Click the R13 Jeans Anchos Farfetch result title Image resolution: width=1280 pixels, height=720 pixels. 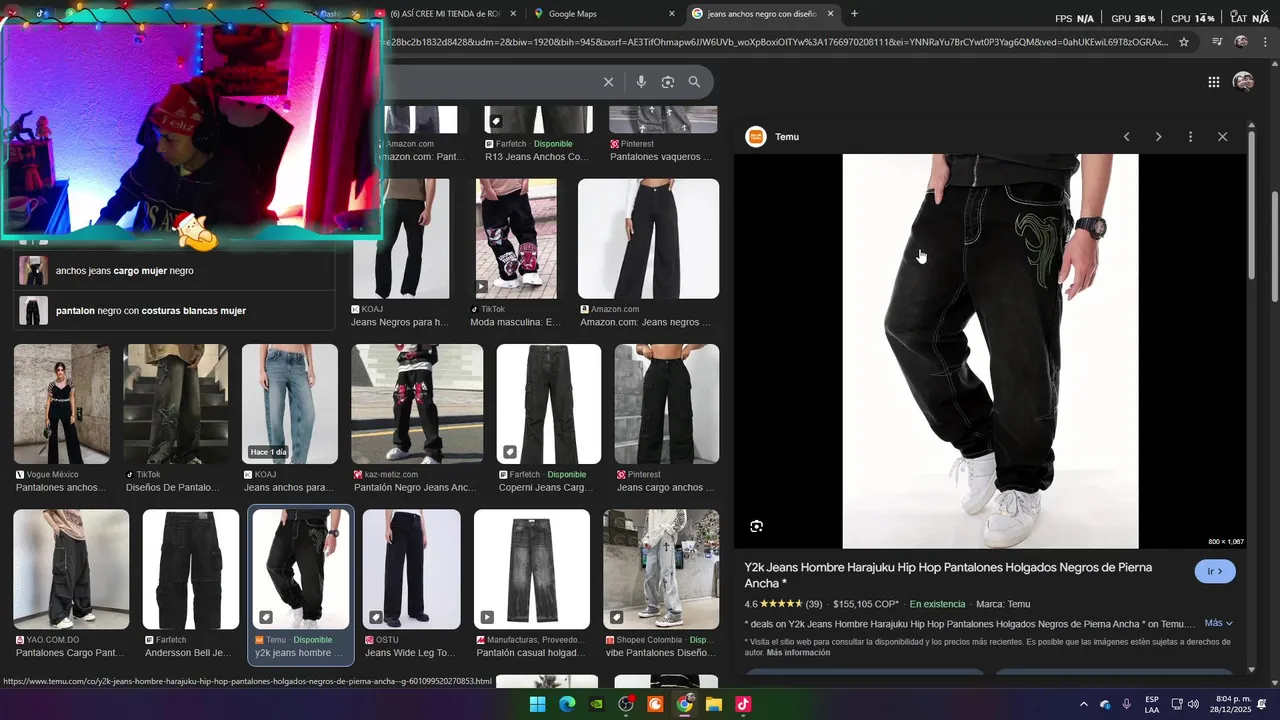(x=537, y=157)
